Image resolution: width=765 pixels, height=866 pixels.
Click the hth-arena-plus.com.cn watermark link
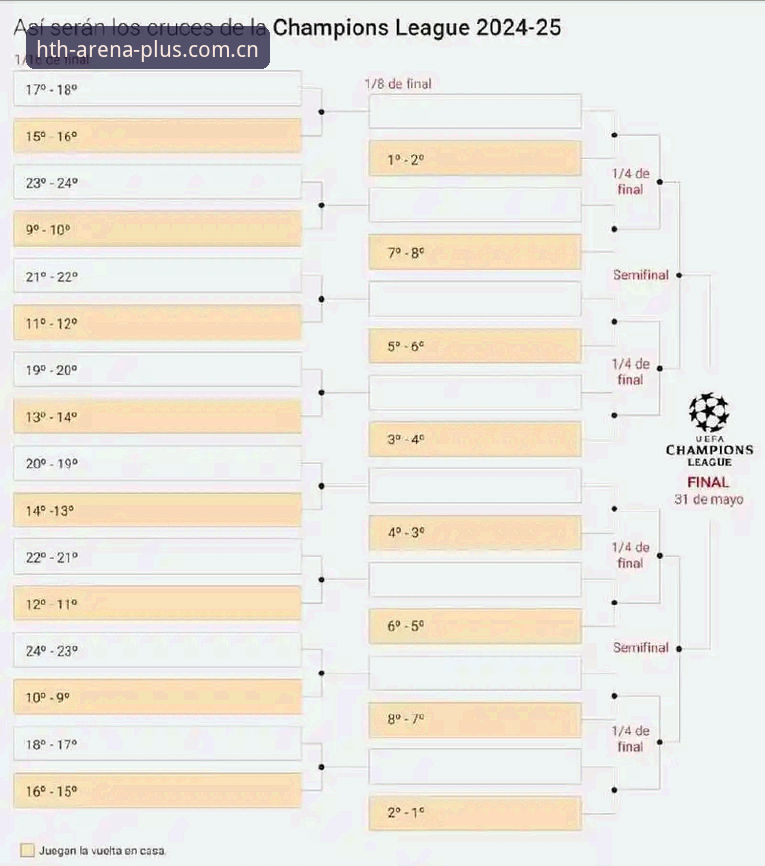point(147,49)
